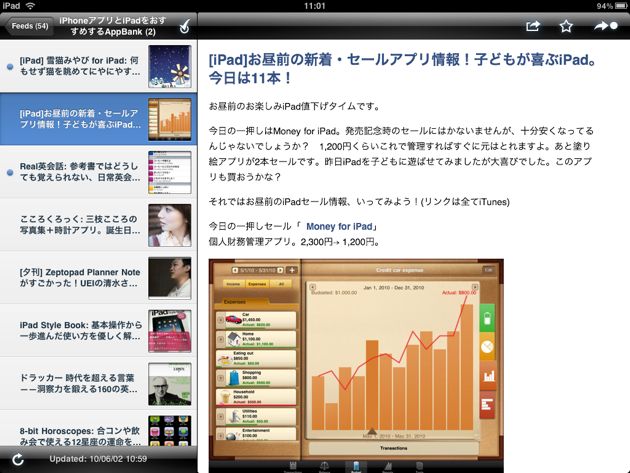The image size is (630, 473).
Task: Refresh feeds with the reload icon
Action: click(x=18, y=459)
